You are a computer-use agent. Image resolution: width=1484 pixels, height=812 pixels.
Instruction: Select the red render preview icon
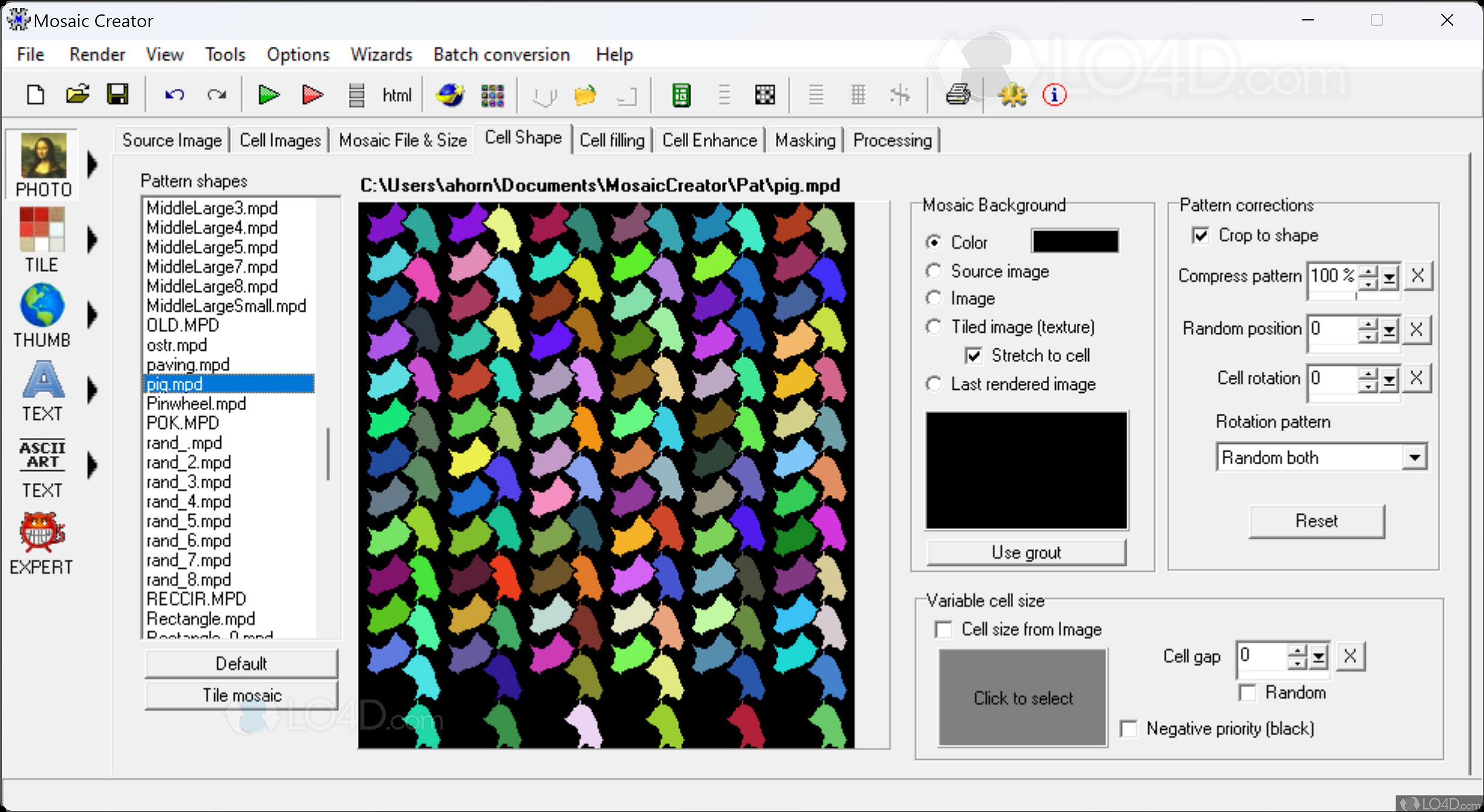point(311,94)
